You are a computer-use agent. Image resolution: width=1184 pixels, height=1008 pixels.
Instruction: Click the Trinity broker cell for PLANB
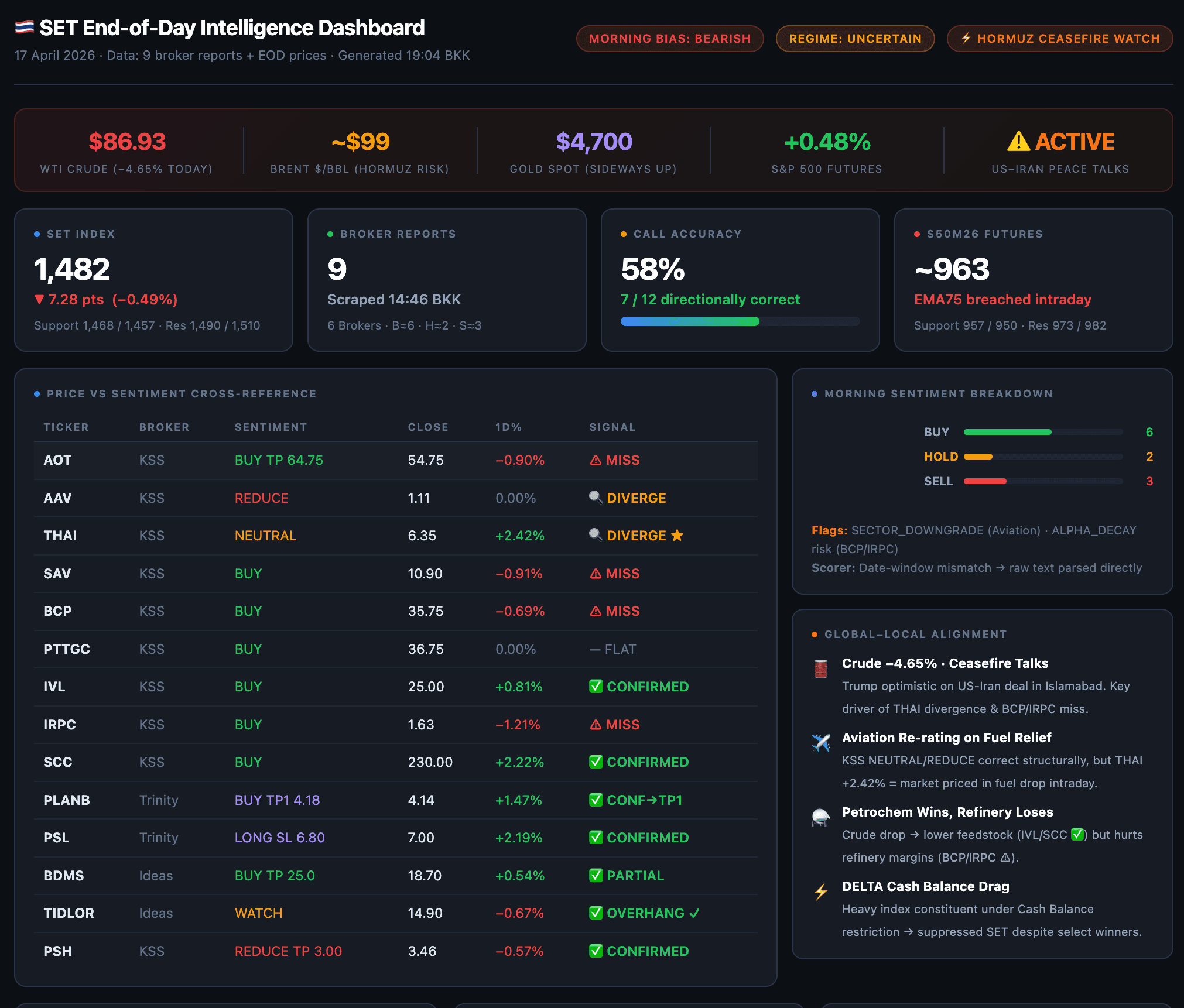click(x=159, y=800)
